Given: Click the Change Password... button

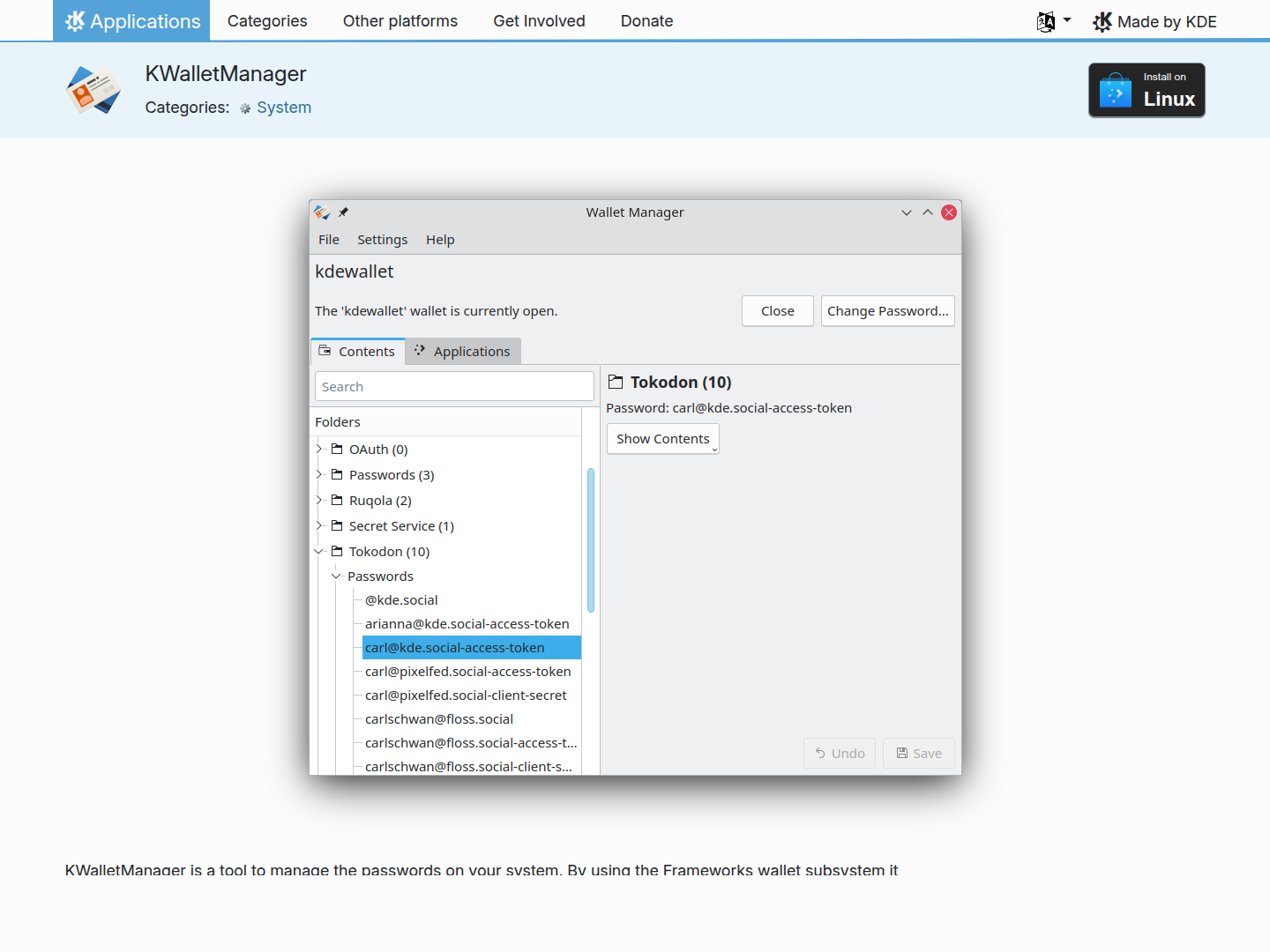Looking at the screenshot, I should tap(888, 311).
